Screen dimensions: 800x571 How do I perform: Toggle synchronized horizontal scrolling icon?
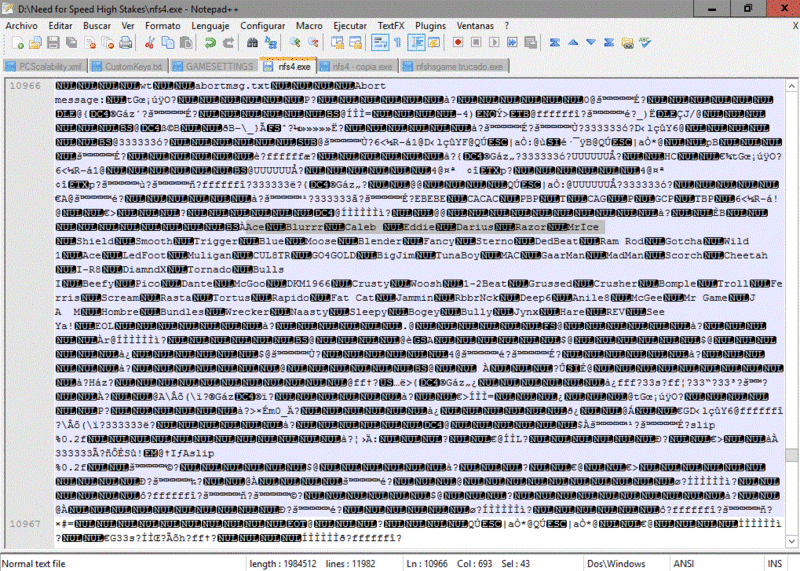click(x=355, y=43)
